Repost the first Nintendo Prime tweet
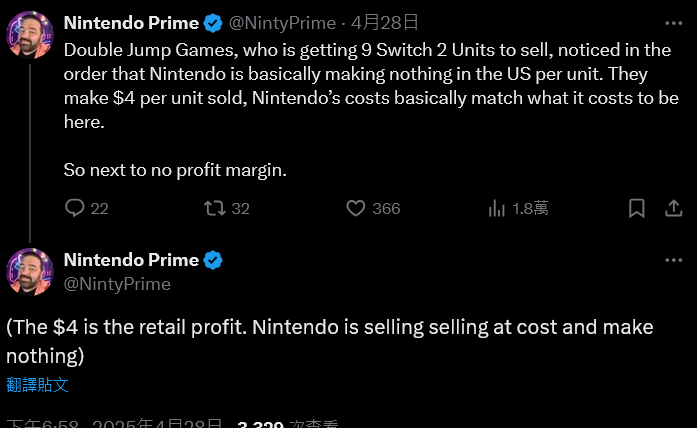697x428 pixels. [x=214, y=208]
